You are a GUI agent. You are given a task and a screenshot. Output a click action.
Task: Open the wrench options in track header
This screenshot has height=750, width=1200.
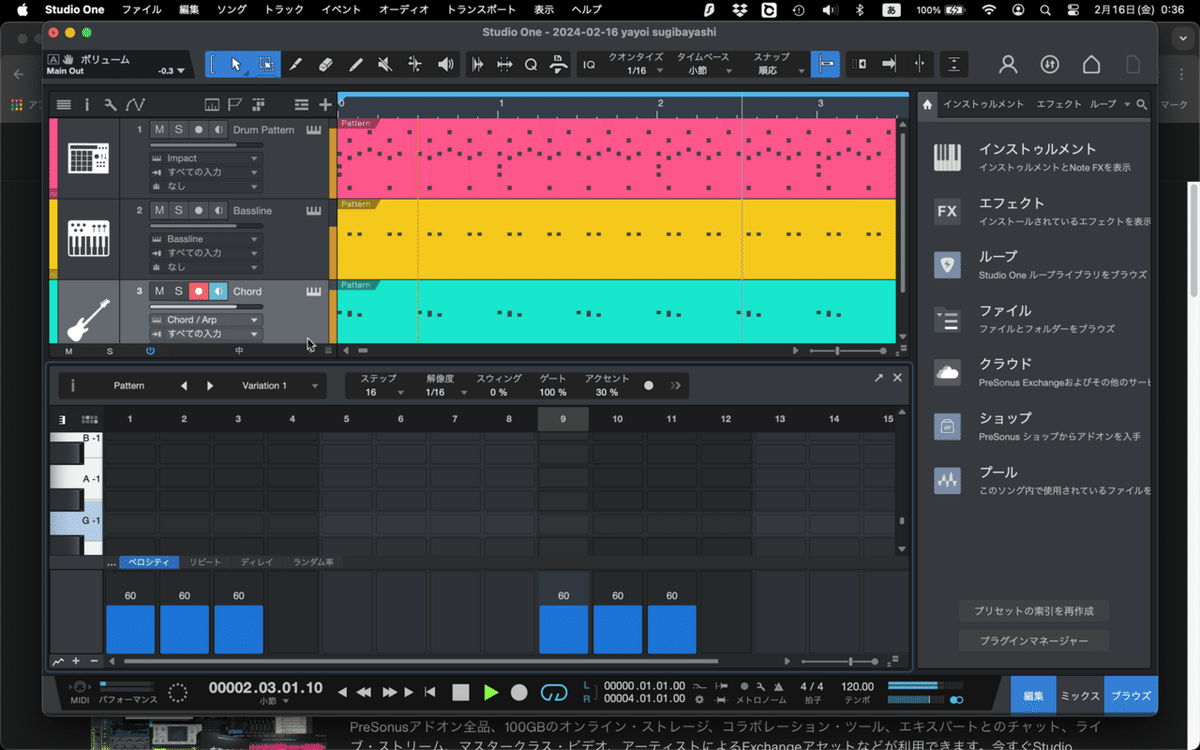110,104
